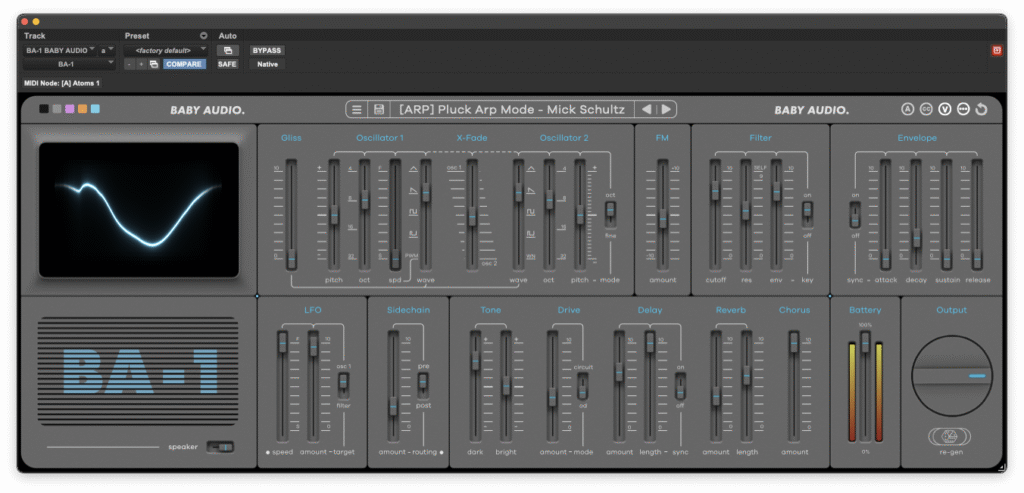
Task: Click the circled CC icon
Action: pos(926,110)
